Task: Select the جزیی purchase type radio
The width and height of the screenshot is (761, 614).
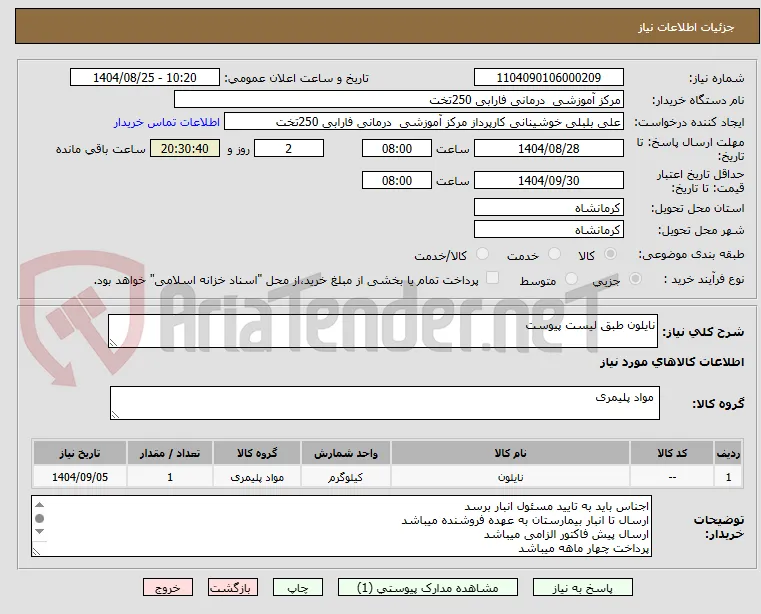Action: 635,279
